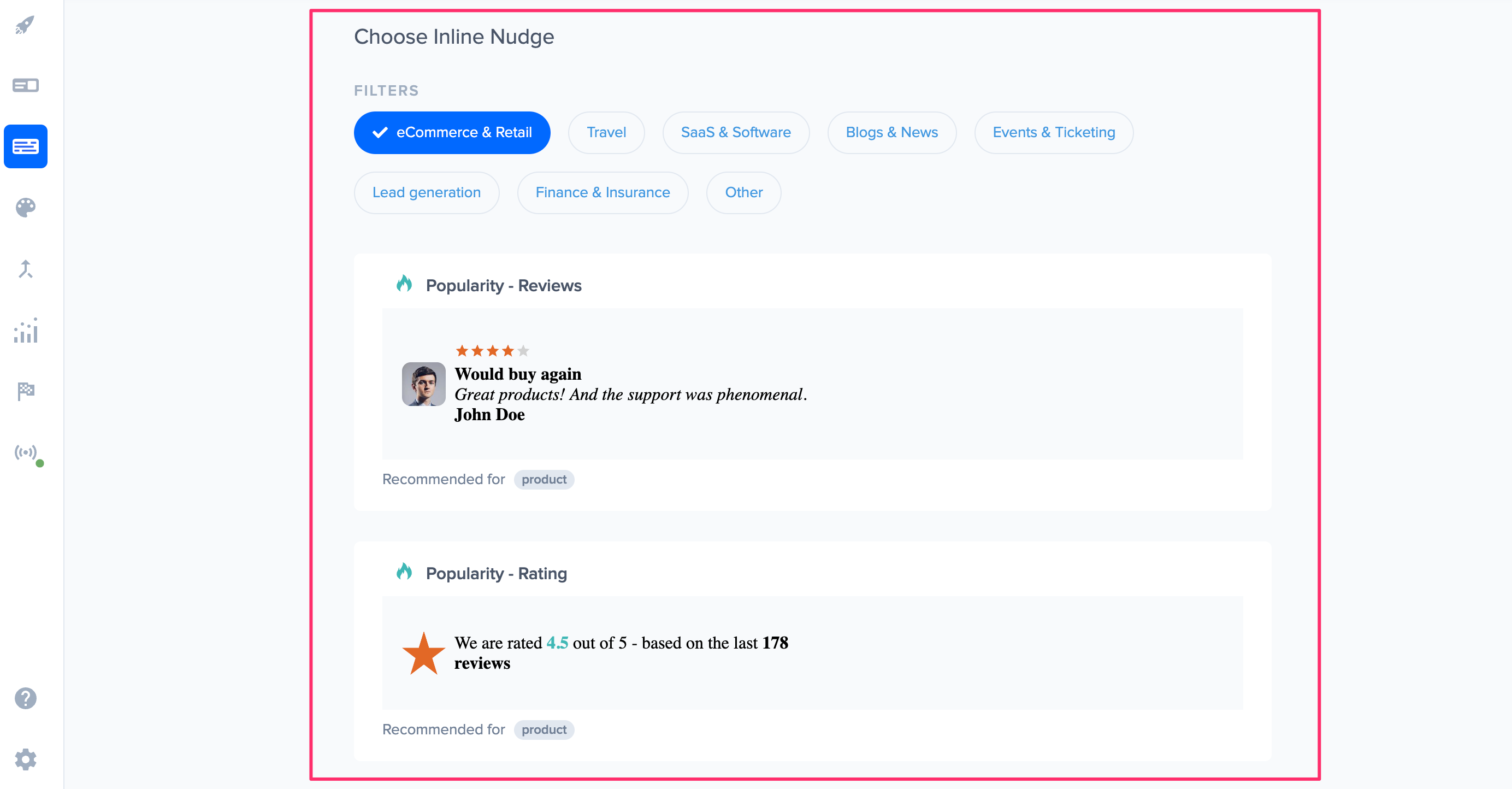
Task: Select the highlighted inline nudge sidebar icon
Action: tap(25, 146)
